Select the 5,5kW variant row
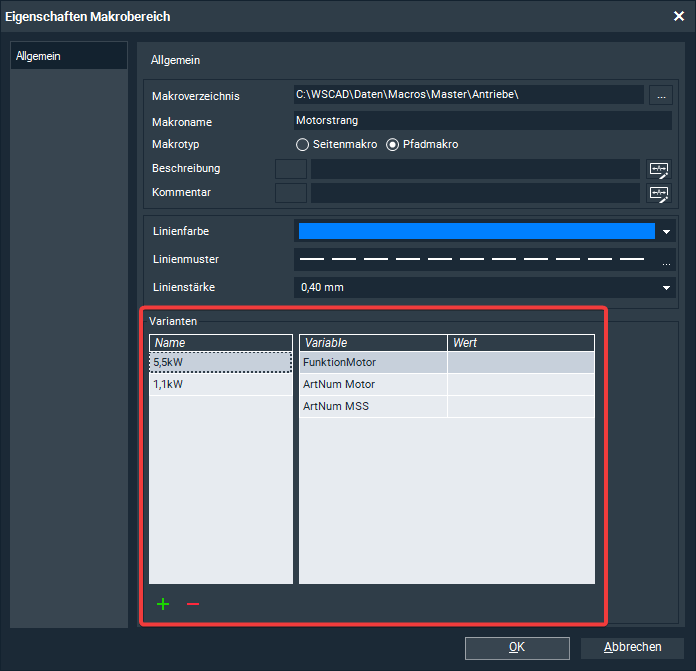Image resolution: width=696 pixels, height=671 pixels. pyautogui.click(x=220, y=362)
